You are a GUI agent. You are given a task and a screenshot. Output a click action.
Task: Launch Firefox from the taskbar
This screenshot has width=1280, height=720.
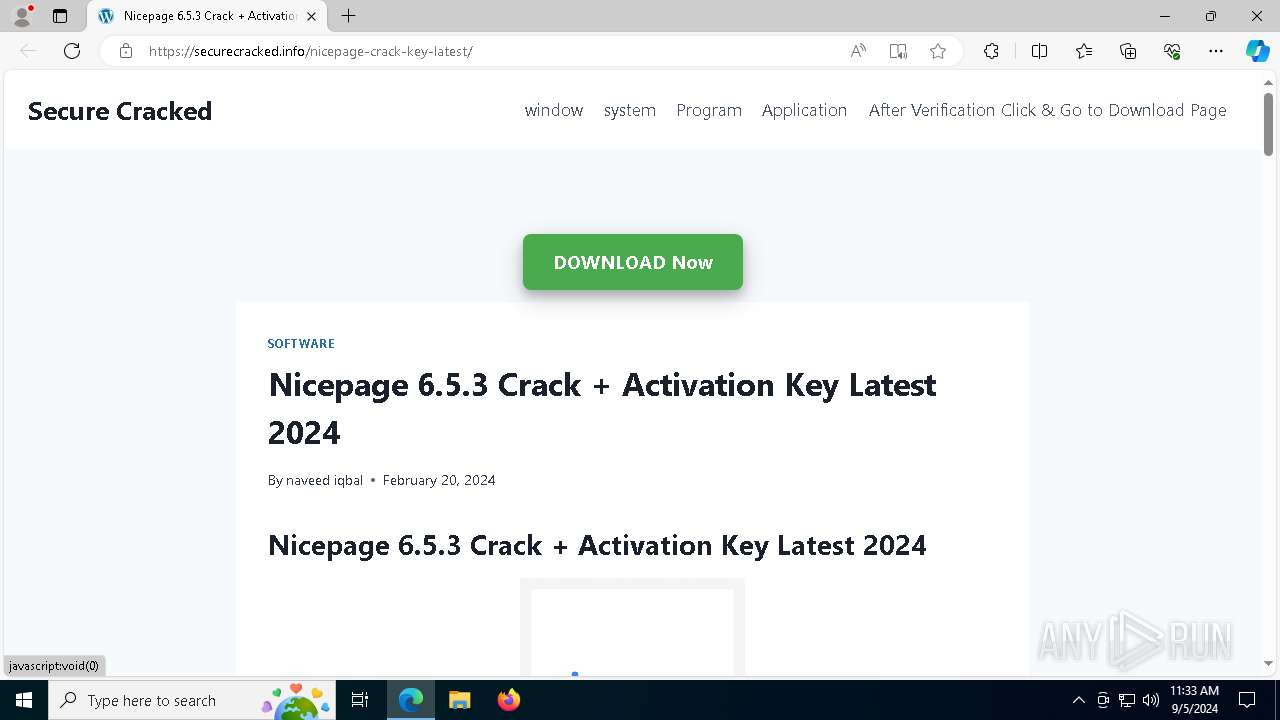point(508,700)
